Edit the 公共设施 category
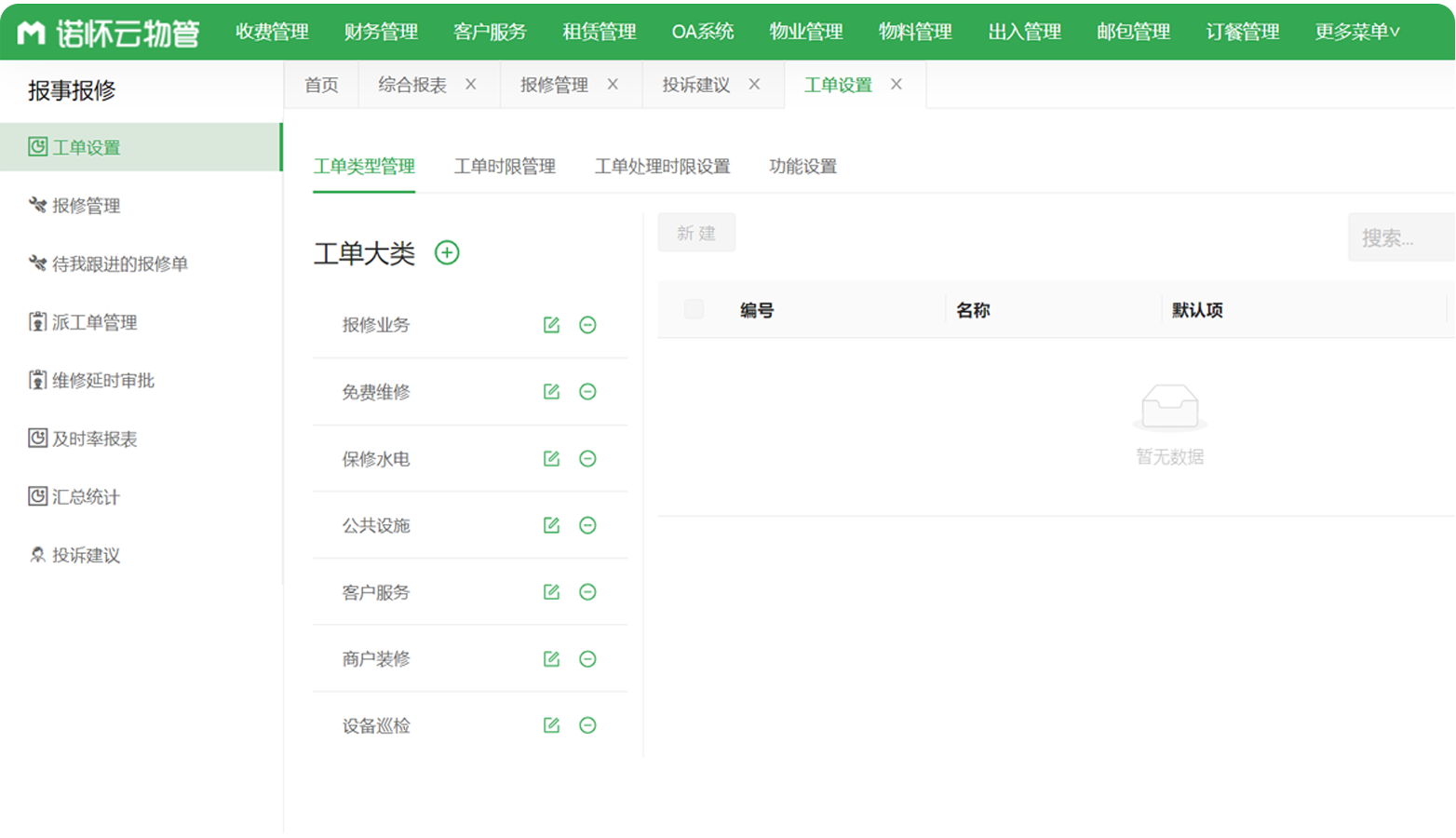This screenshot has height=838, width=1456. (551, 525)
